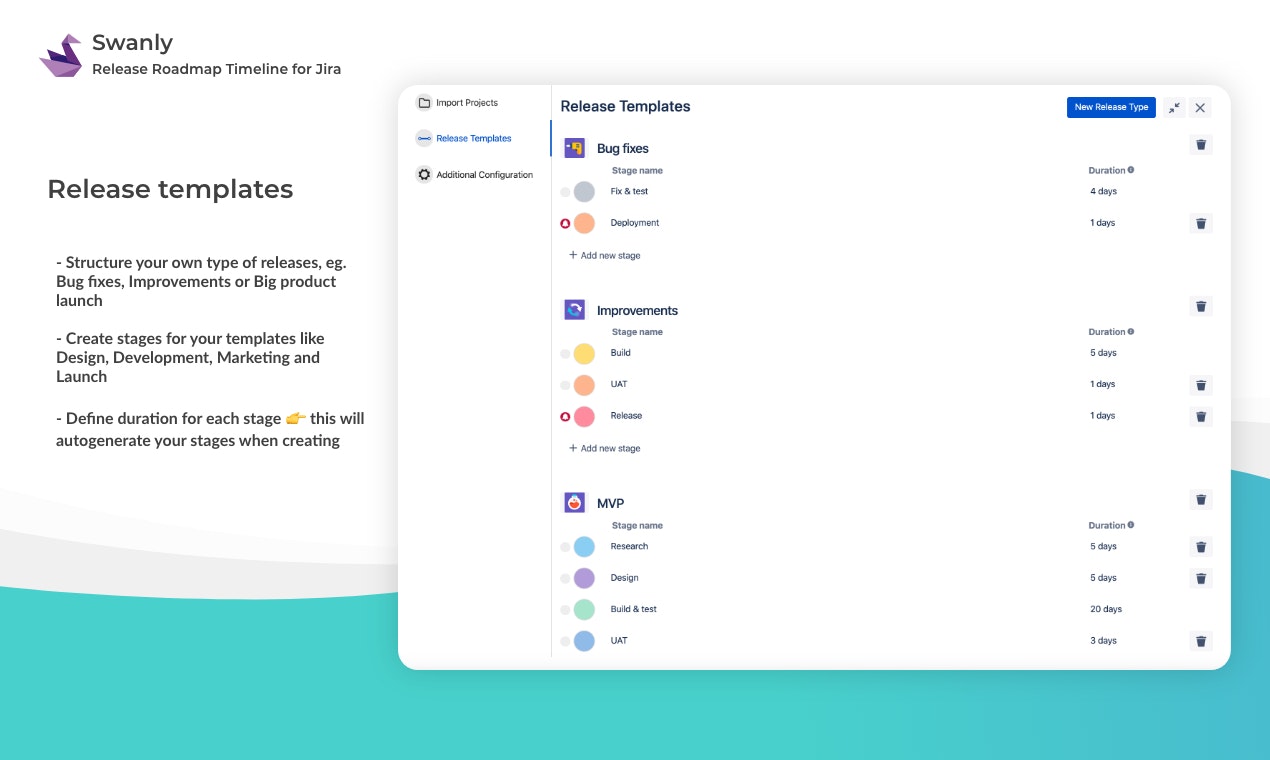Click the New Release Type button
The width and height of the screenshot is (1270, 760).
click(x=1111, y=107)
